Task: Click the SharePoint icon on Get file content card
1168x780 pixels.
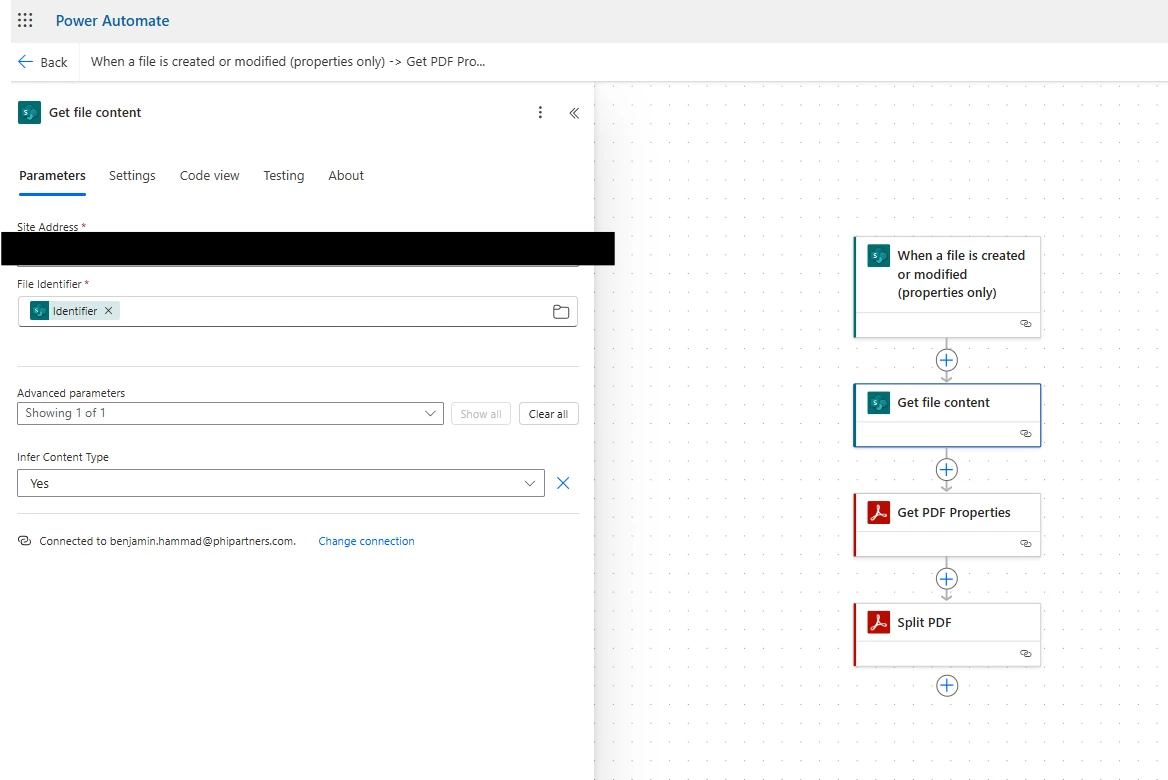Action: pyautogui.click(x=879, y=403)
